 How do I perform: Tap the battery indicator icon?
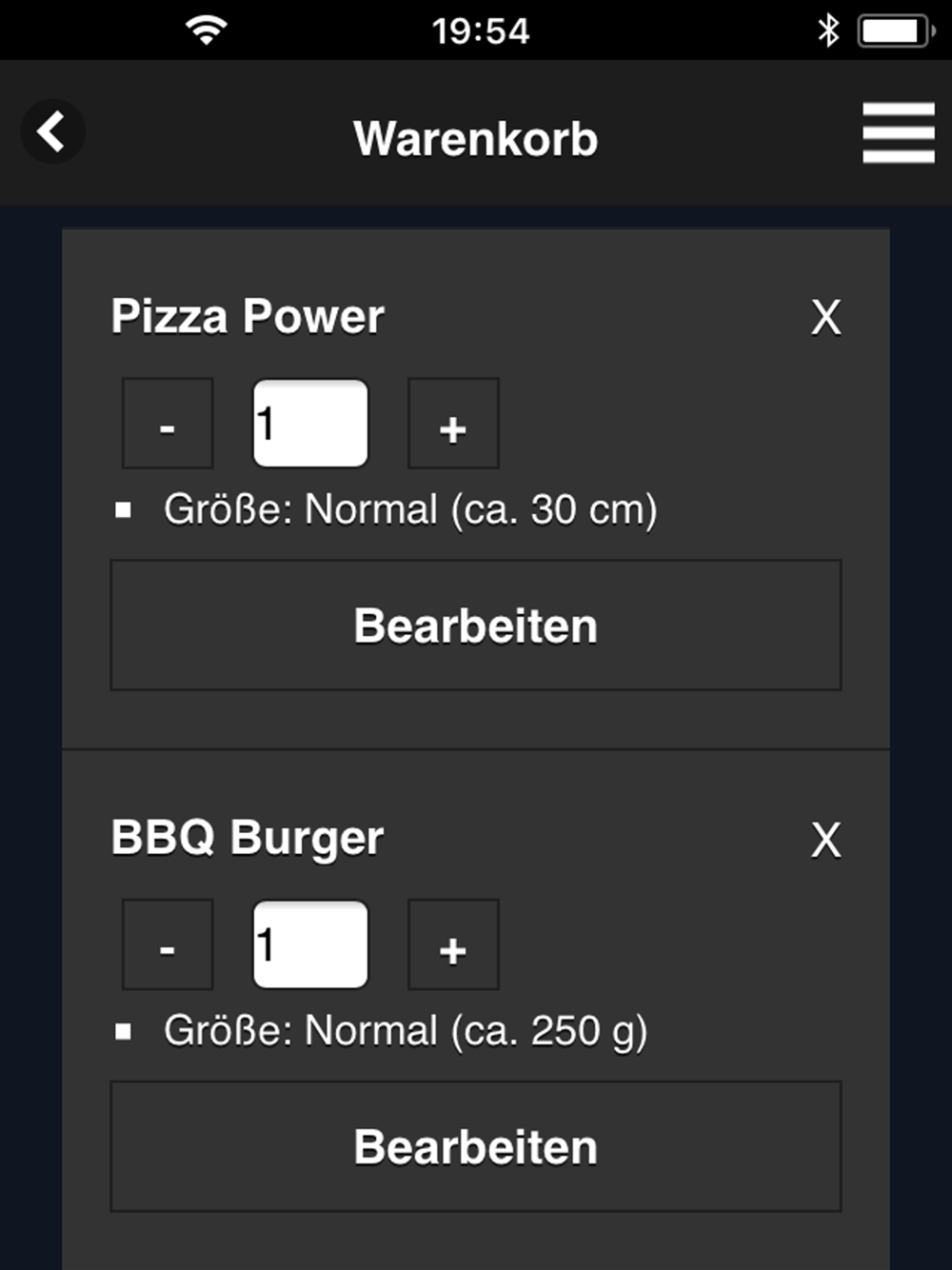(x=896, y=30)
